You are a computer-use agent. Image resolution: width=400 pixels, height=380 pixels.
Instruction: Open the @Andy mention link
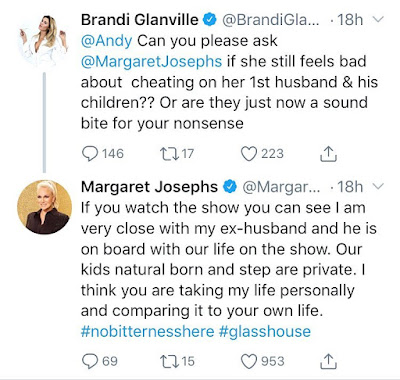pyautogui.click(x=107, y=41)
